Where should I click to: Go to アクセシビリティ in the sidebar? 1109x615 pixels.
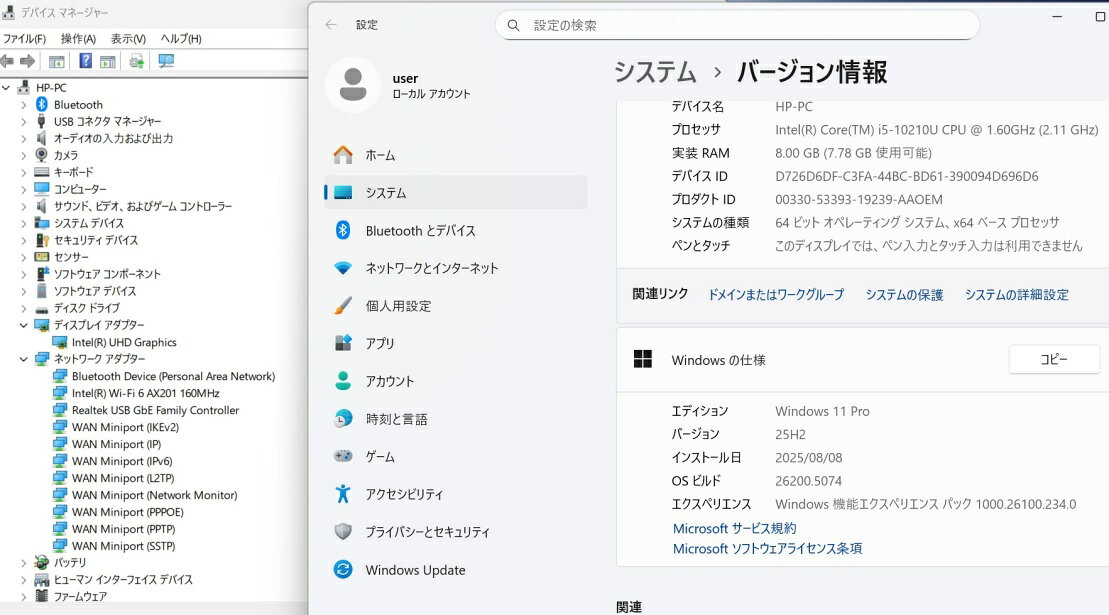(x=404, y=494)
